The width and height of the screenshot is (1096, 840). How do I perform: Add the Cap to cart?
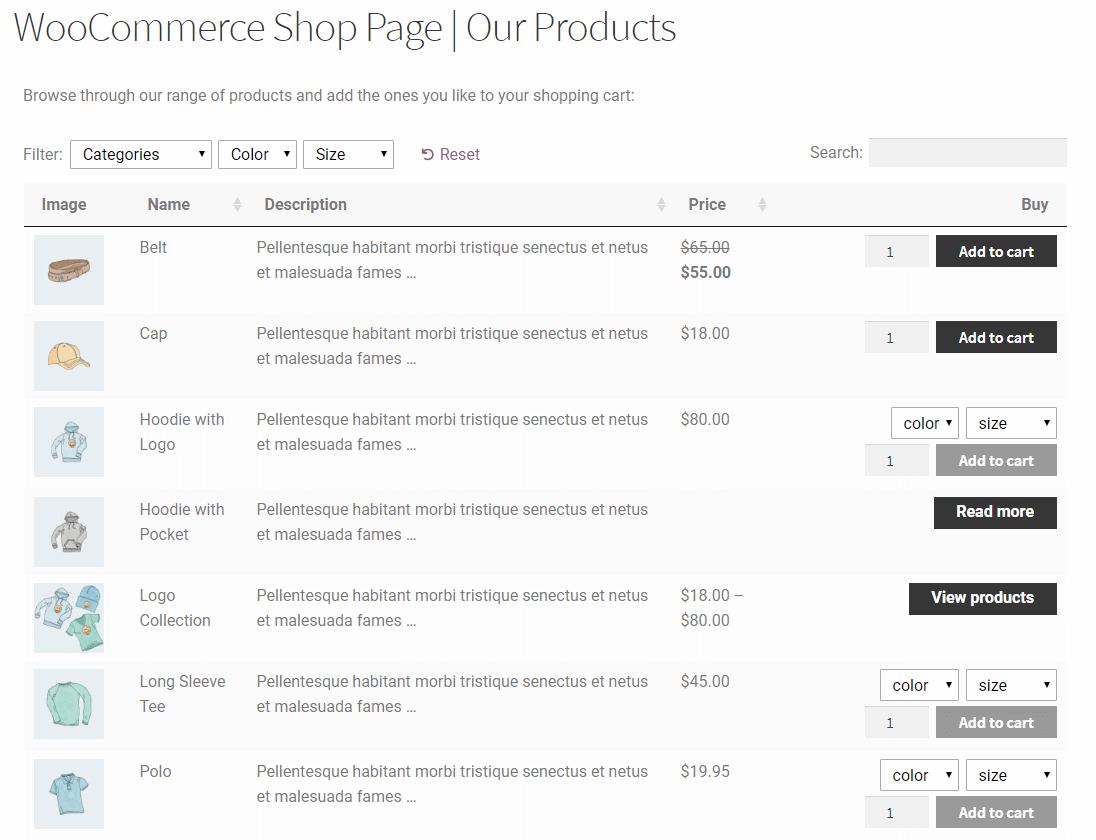pyautogui.click(x=996, y=337)
